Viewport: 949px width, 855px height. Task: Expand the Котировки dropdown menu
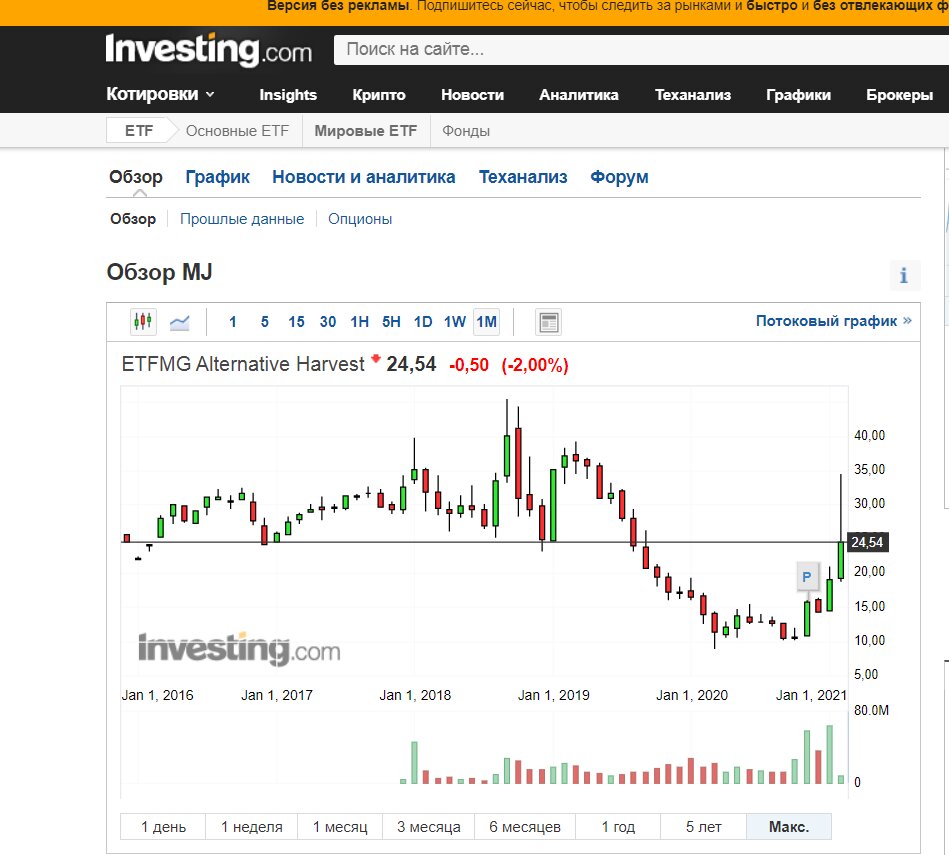pos(160,94)
